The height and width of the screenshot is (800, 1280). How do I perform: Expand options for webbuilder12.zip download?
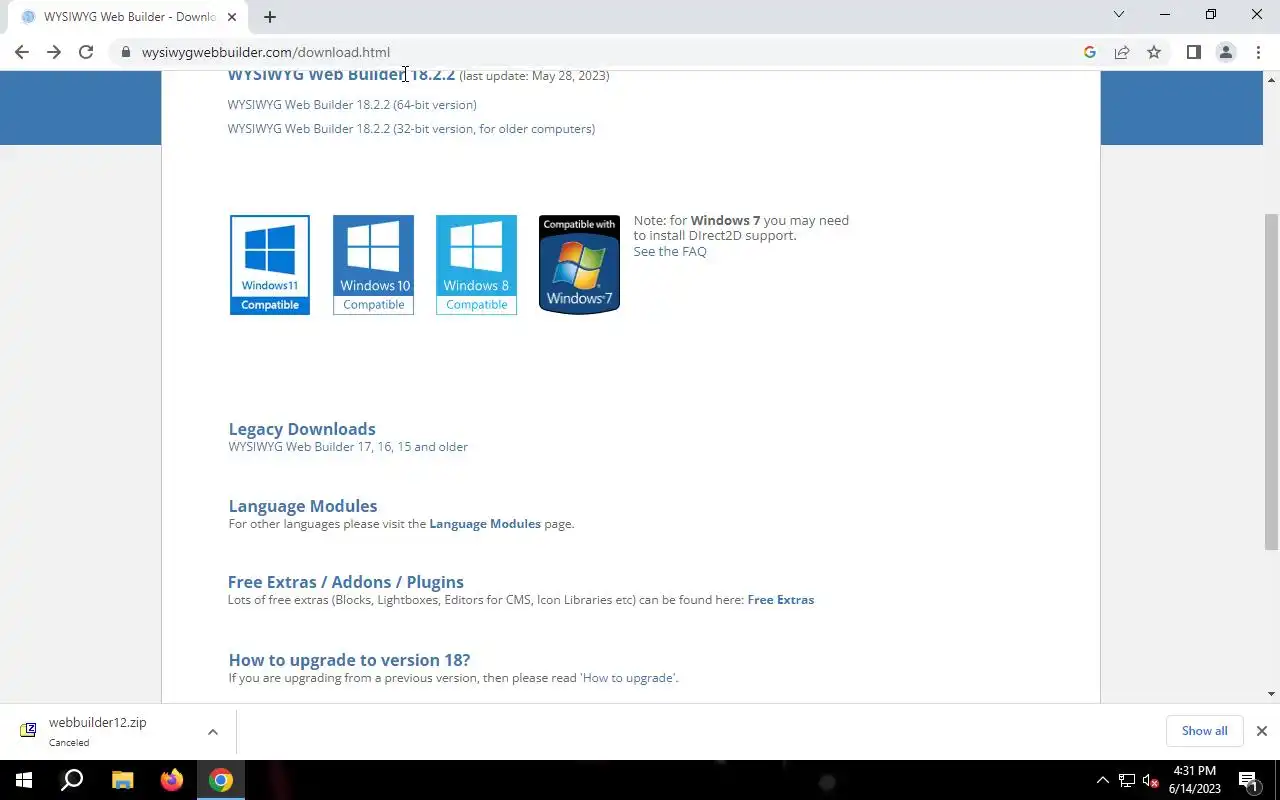pos(213,732)
